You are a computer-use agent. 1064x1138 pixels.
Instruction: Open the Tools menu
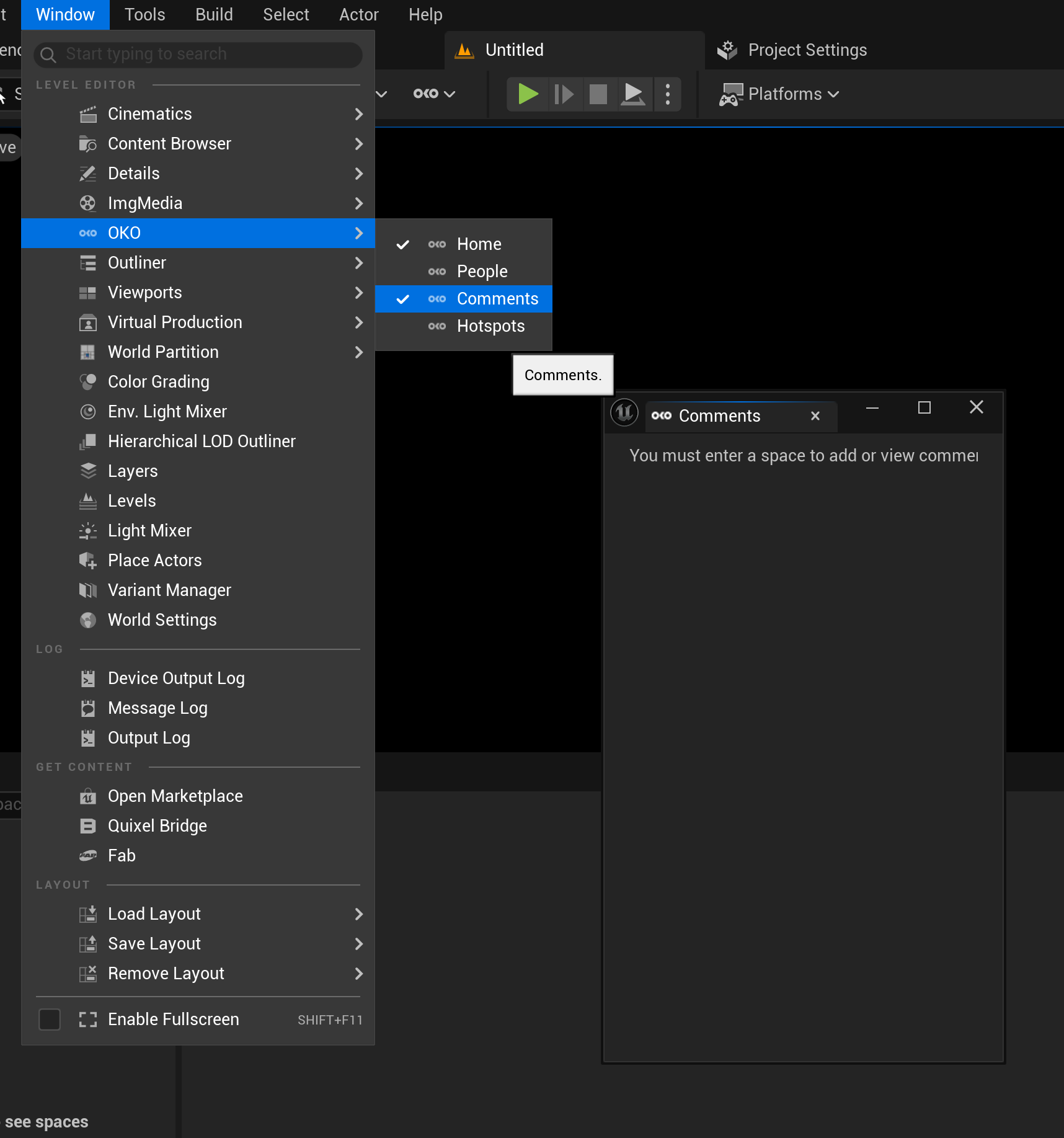tap(144, 15)
